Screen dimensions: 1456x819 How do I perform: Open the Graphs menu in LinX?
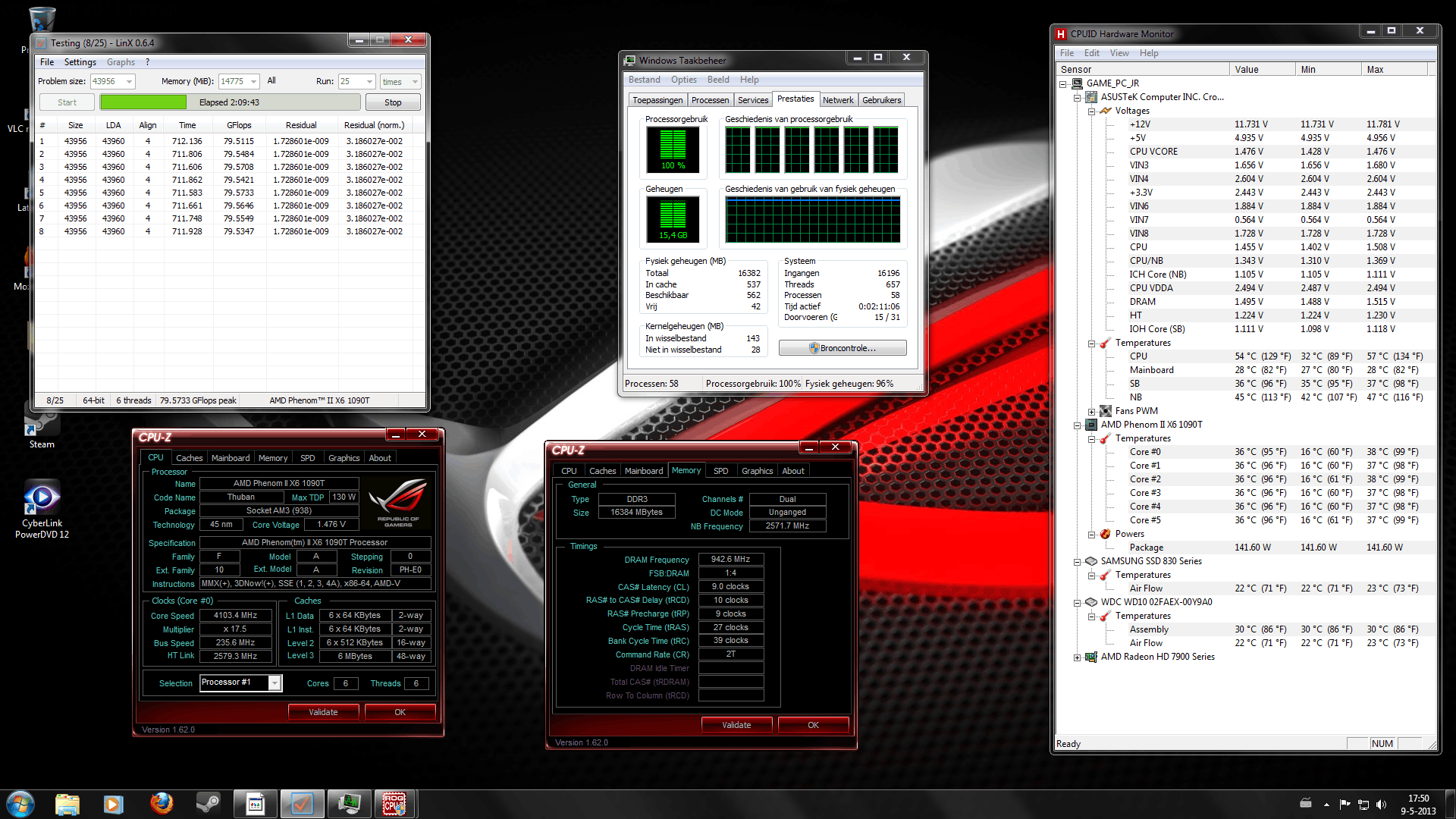pyautogui.click(x=121, y=62)
